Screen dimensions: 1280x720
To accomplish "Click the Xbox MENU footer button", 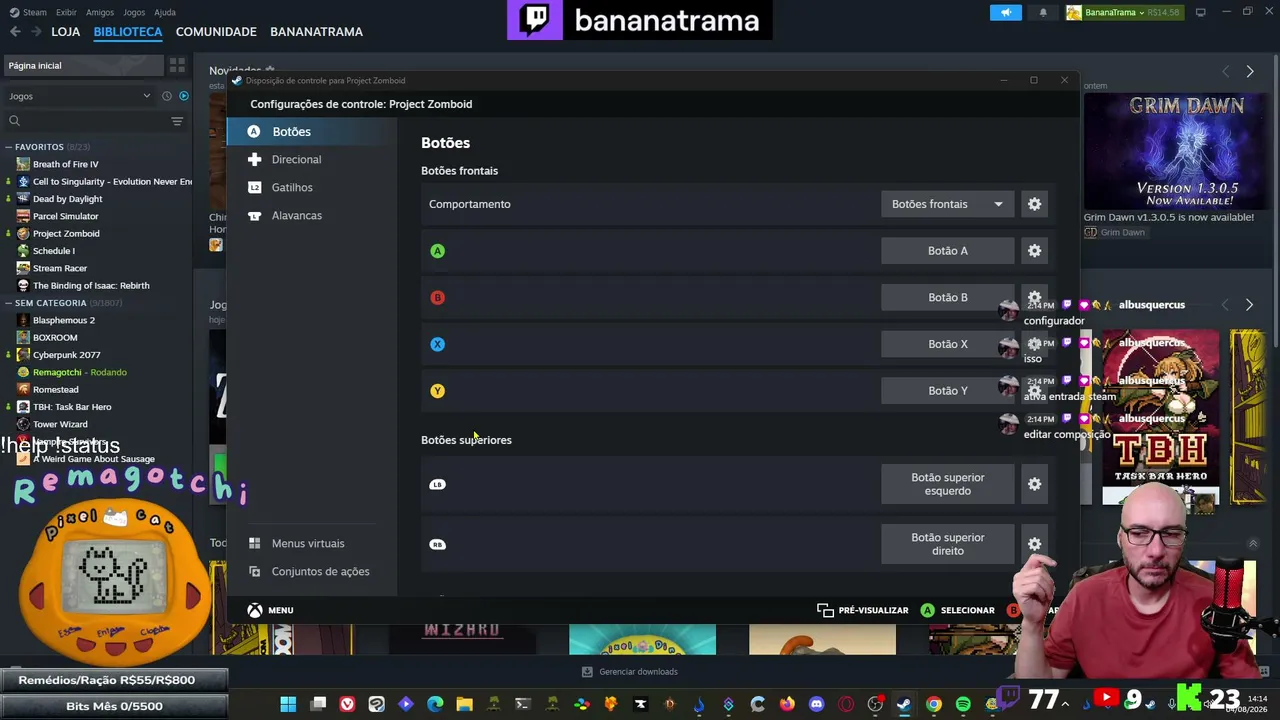I will pos(270,610).
